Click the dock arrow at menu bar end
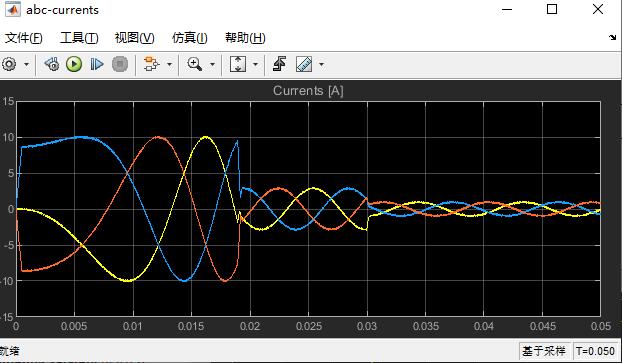 [x=612, y=37]
